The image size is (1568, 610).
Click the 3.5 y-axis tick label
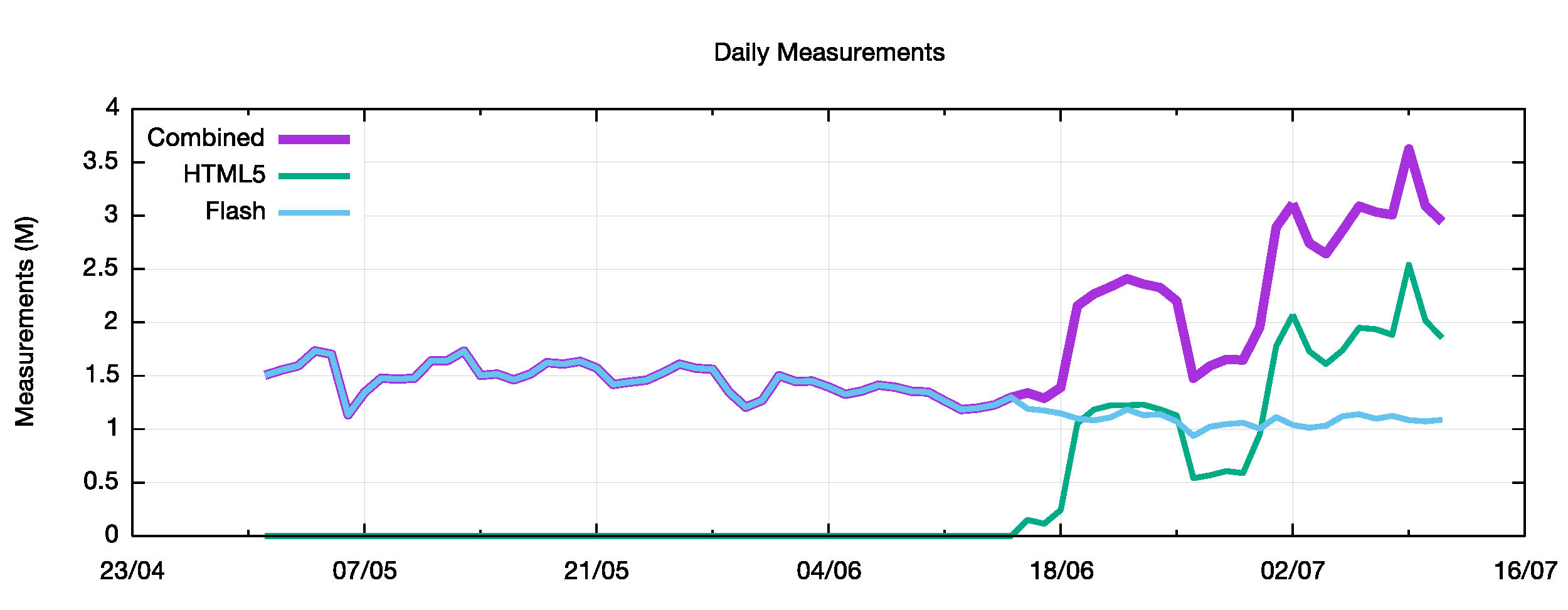point(101,162)
